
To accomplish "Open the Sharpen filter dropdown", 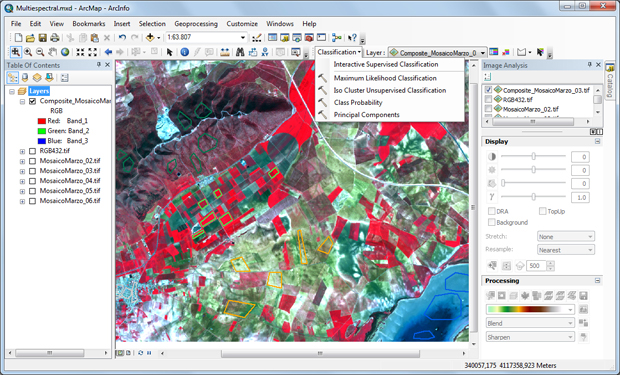I will click(x=530, y=337).
